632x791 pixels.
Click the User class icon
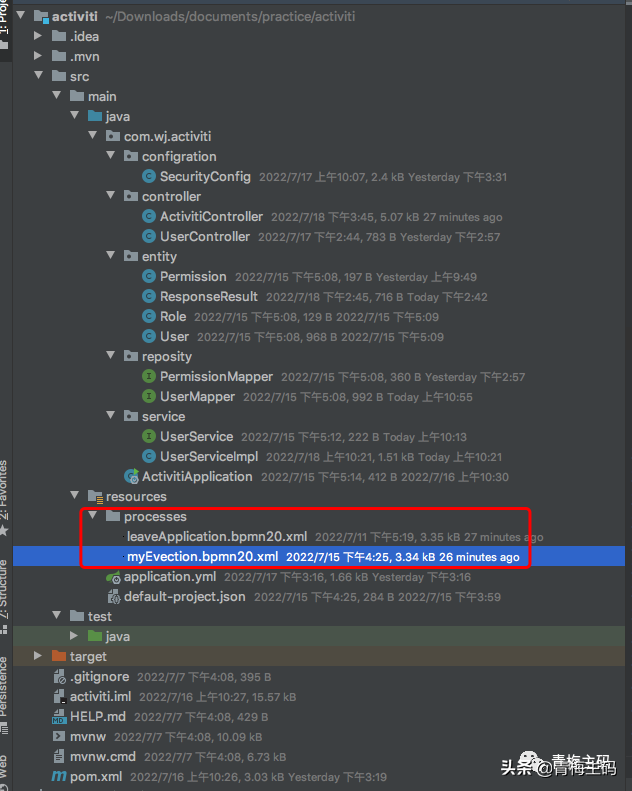click(149, 336)
